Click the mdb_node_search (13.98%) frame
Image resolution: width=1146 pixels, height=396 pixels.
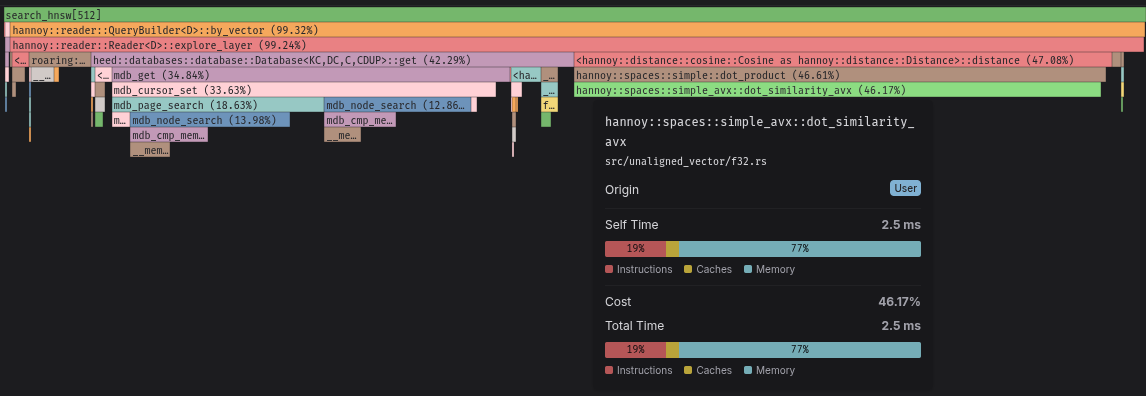click(x=210, y=120)
